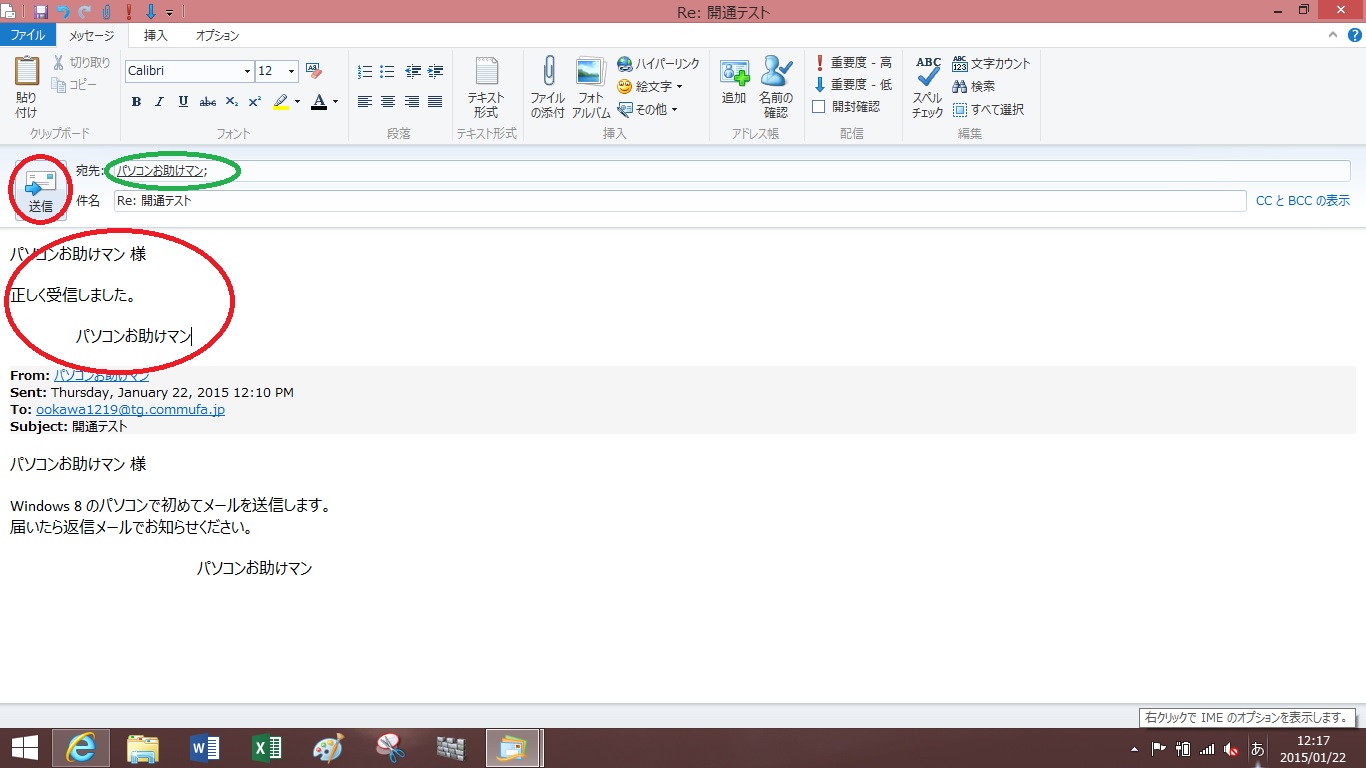Insert a hyperlink (ハイパーリンク)
The height and width of the screenshot is (768, 1366).
pyautogui.click(x=658, y=63)
